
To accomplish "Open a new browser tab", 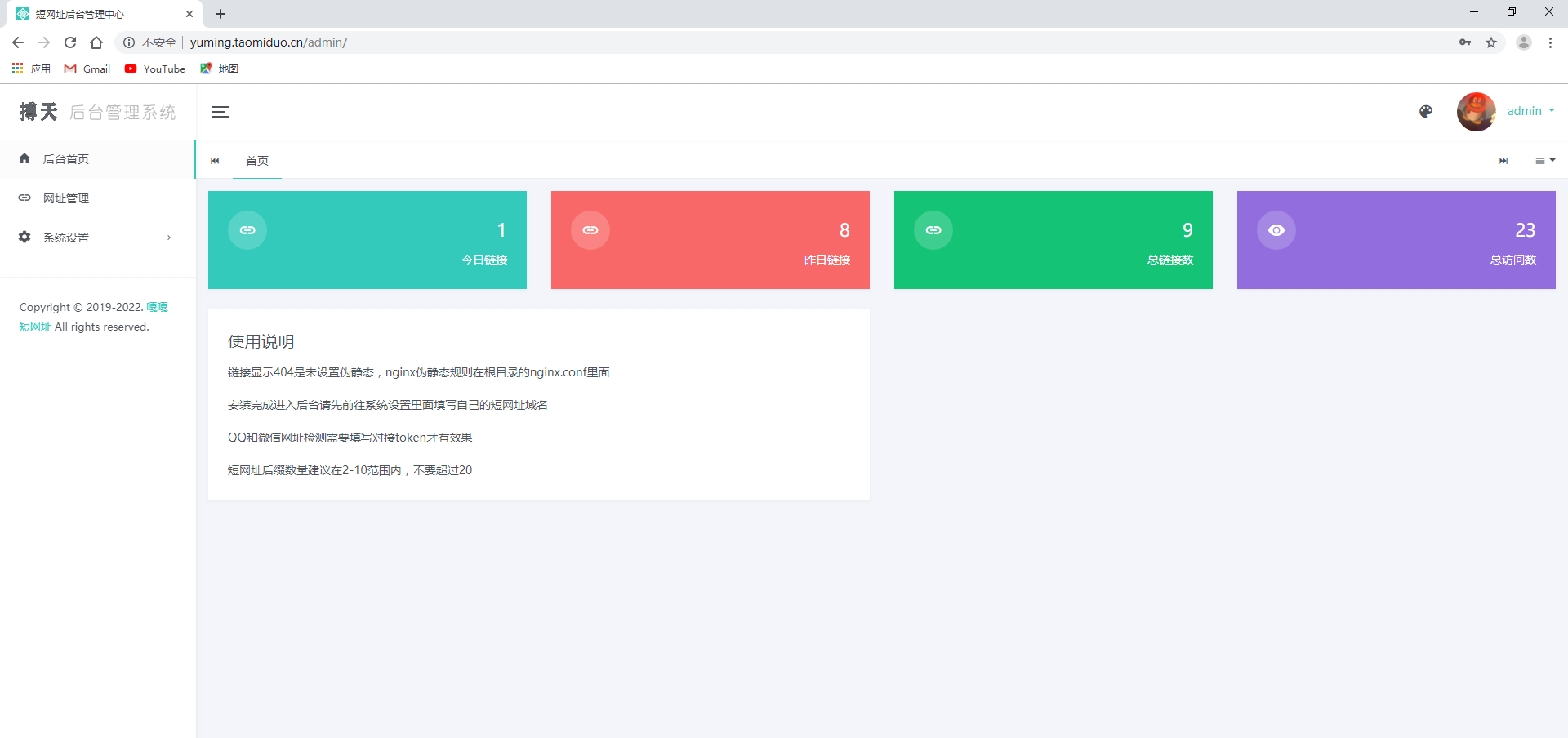I will [220, 14].
